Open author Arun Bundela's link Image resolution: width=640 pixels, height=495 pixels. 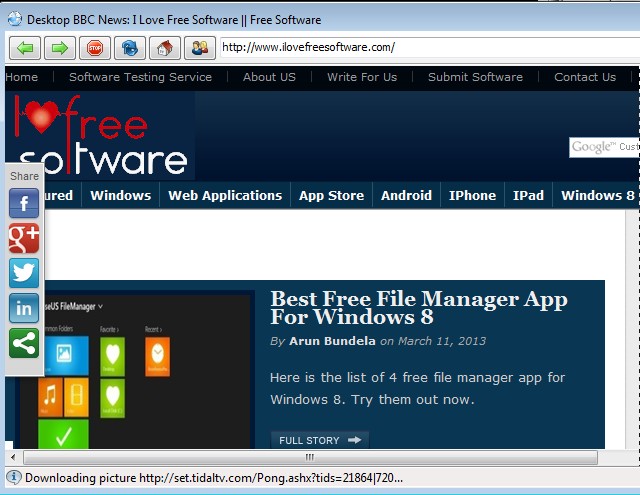pyautogui.click(x=332, y=341)
